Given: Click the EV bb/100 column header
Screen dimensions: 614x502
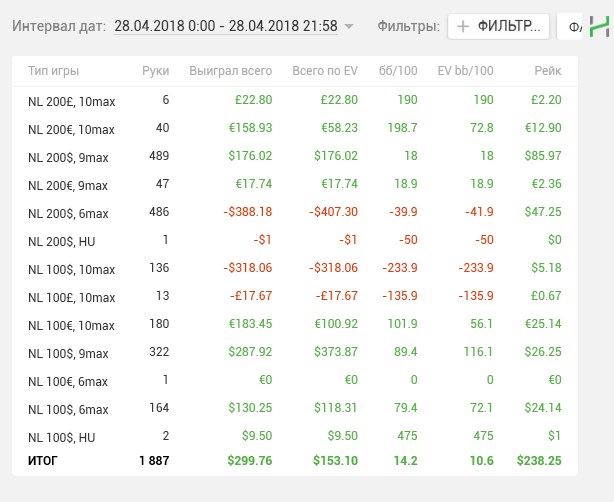Looking at the screenshot, I should (466, 71).
